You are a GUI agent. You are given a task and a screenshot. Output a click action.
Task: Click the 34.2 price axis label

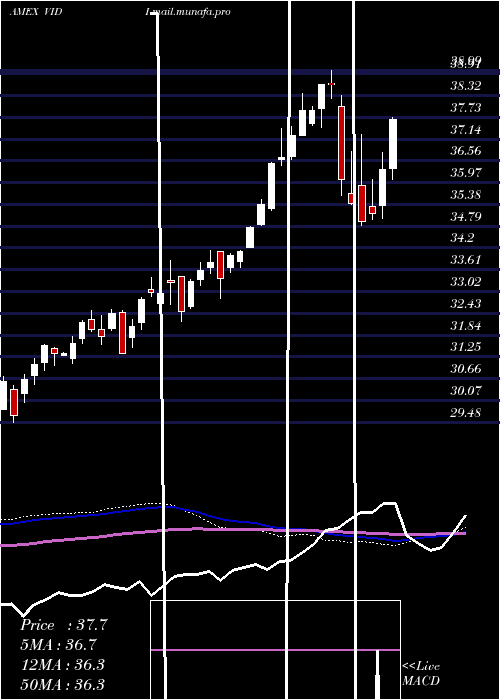(462, 238)
